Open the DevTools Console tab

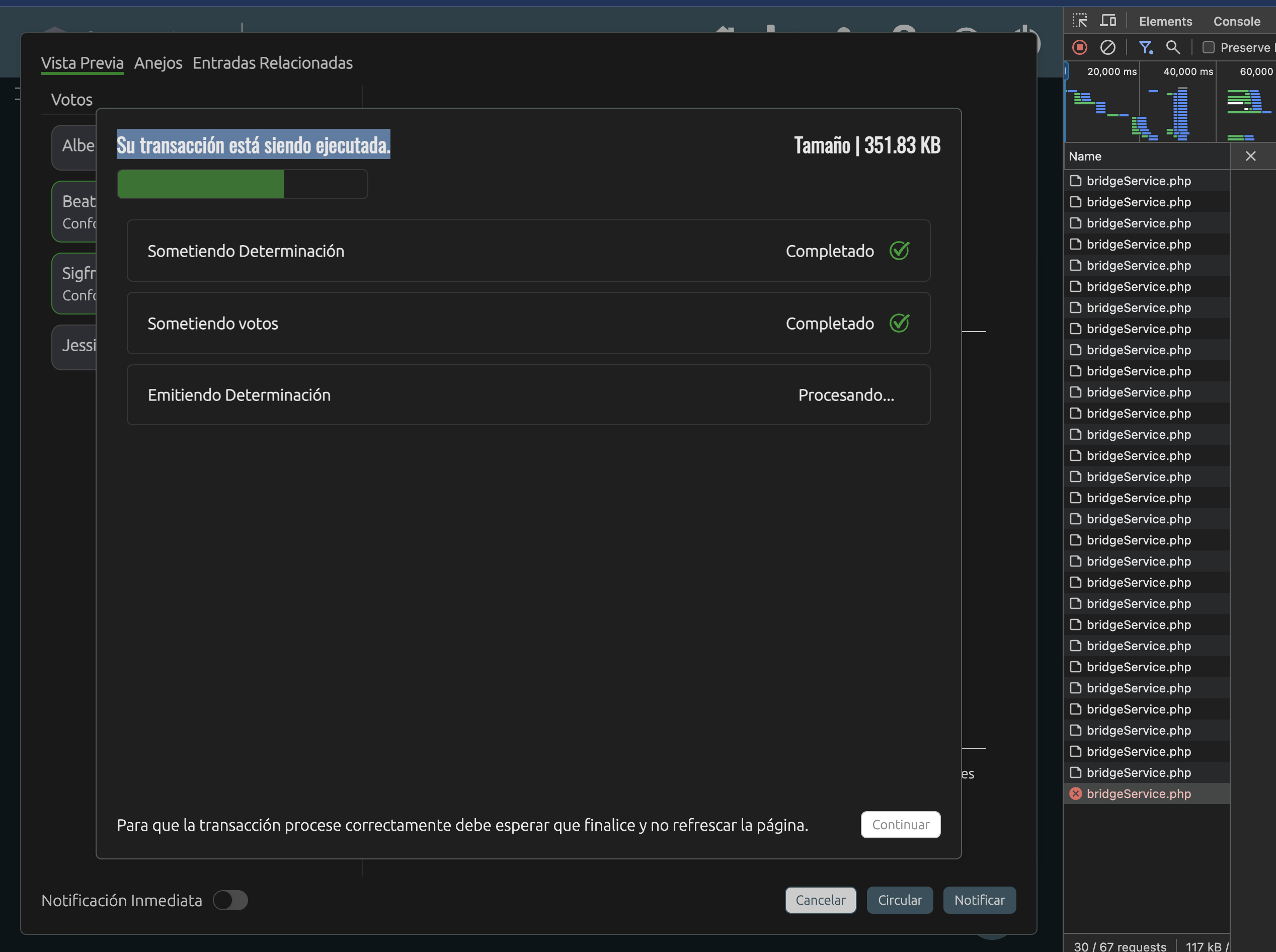point(1236,21)
